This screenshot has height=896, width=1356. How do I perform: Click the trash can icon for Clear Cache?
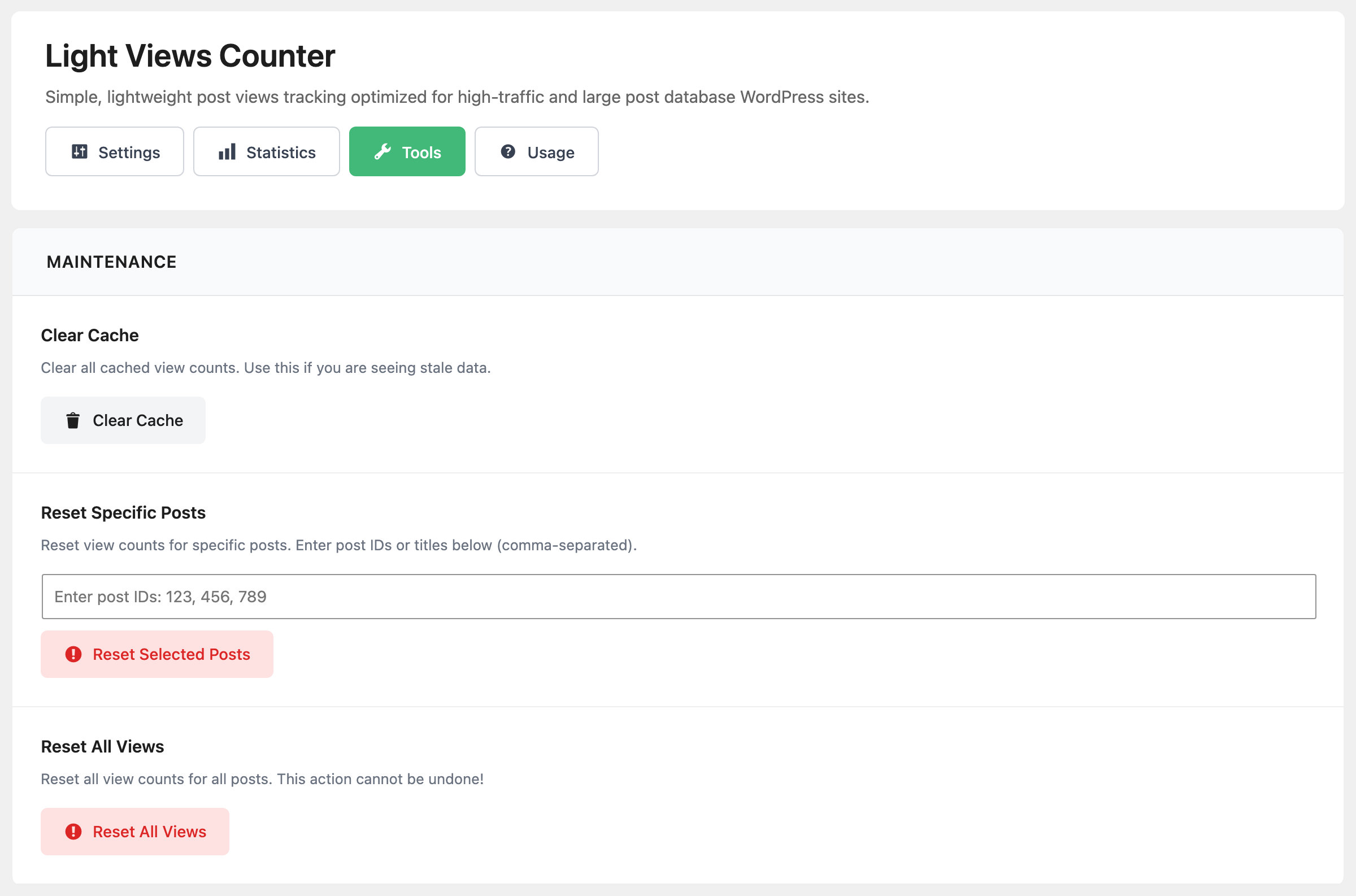(73, 420)
